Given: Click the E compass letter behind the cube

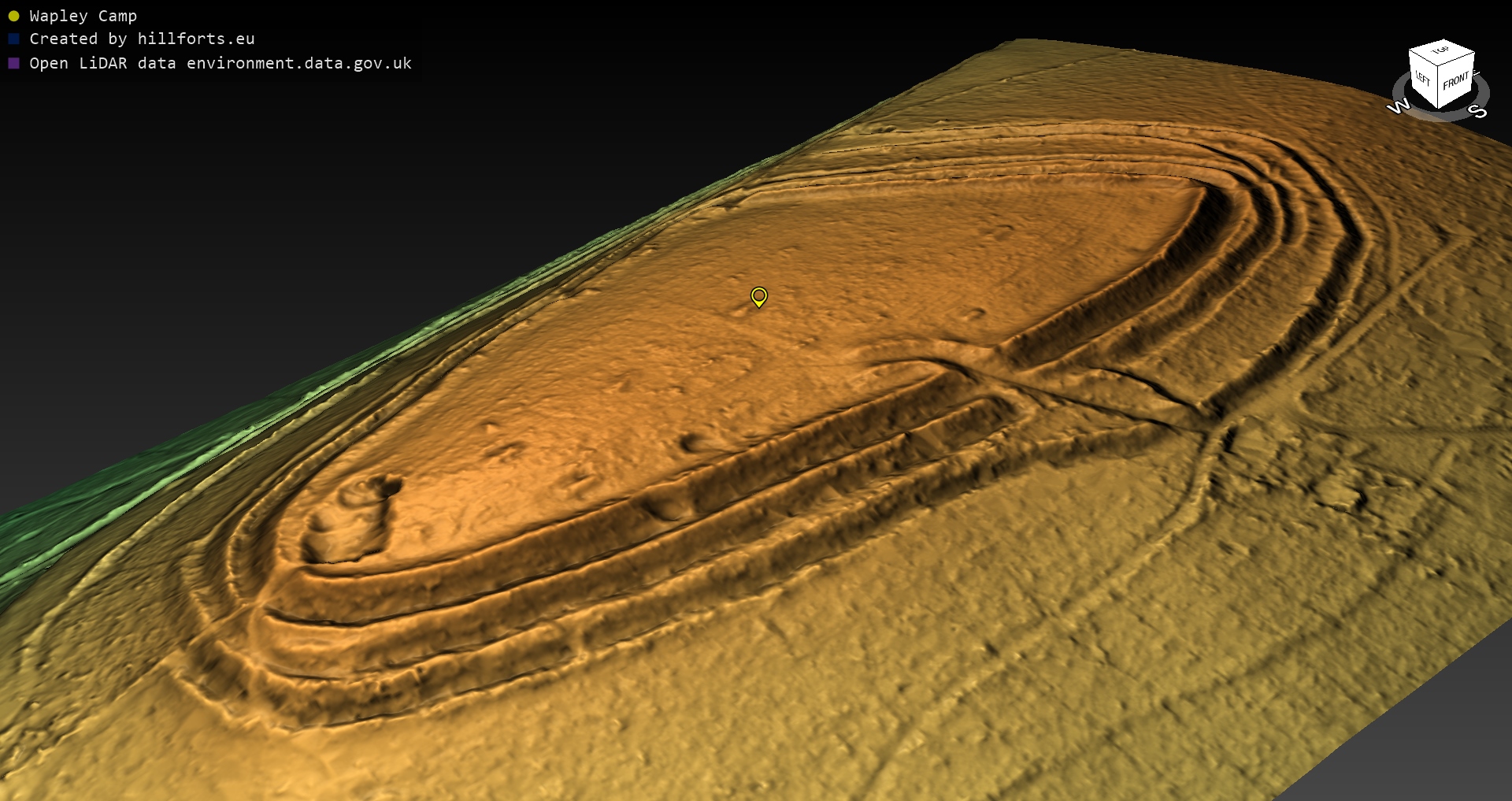Looking at the screenshot, I should click(1477, 74).
